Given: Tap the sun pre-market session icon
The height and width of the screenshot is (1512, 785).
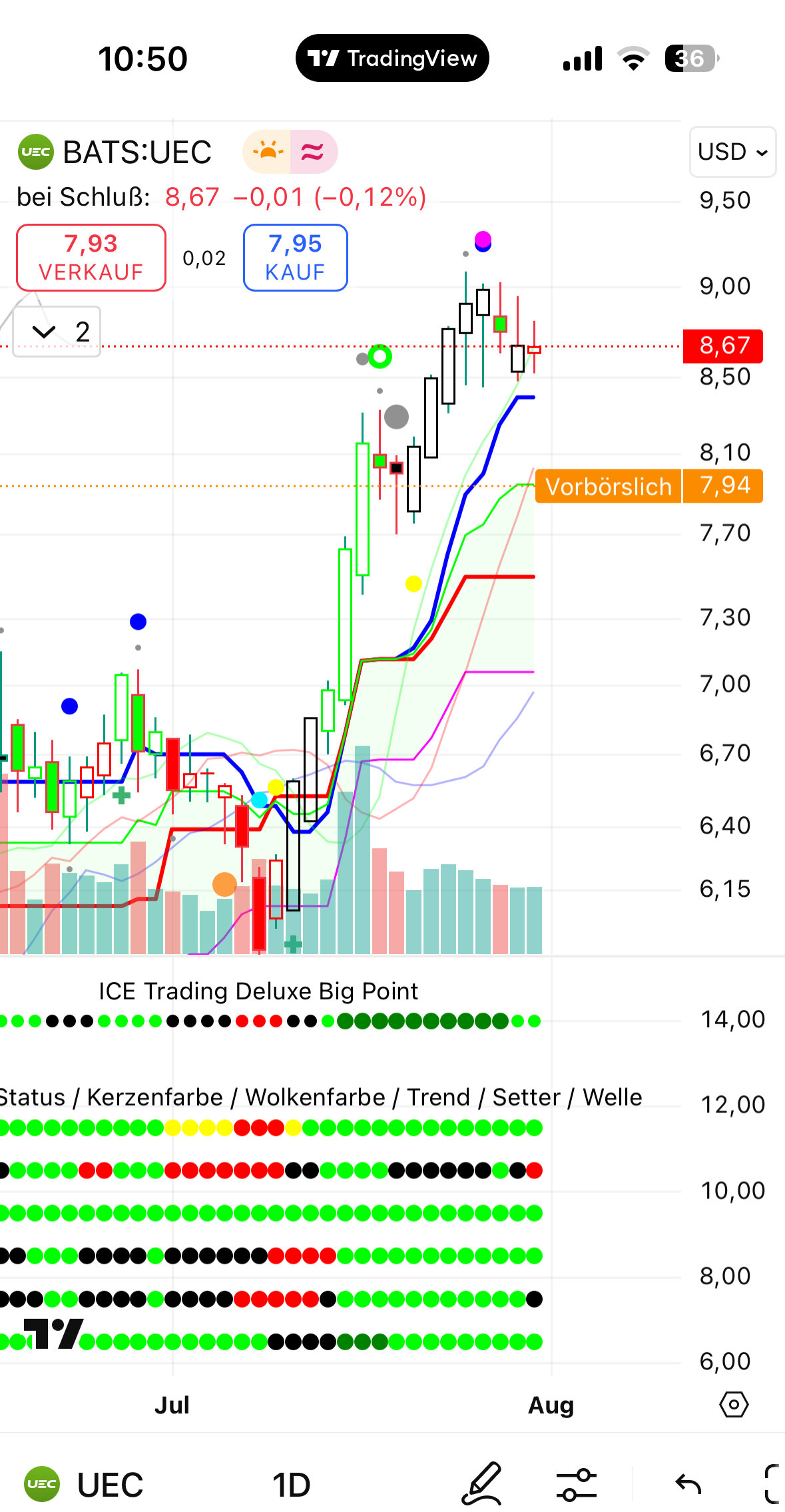Looking at the screenshot, I should coord(267,152).
